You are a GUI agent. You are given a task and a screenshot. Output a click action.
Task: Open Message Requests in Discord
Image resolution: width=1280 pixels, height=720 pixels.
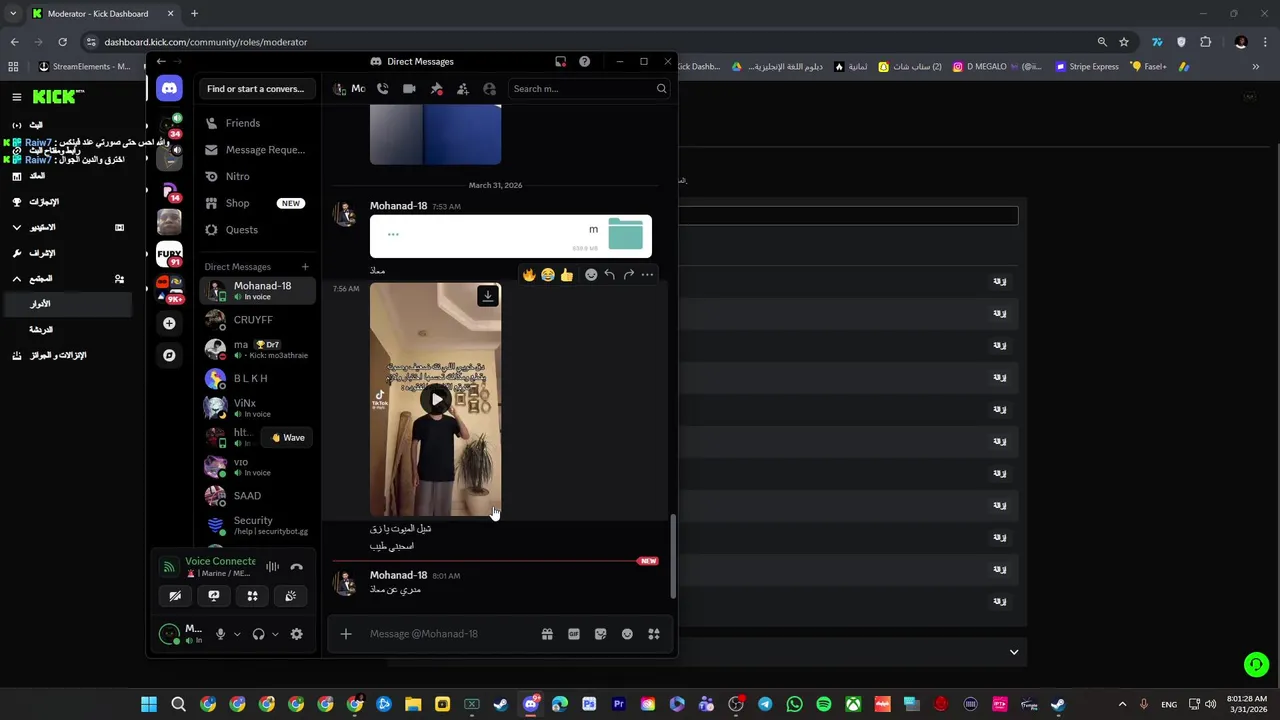(x=258, y=150)
